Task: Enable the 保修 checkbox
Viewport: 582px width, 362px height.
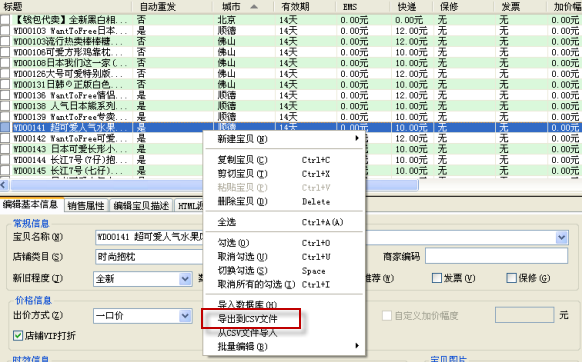Action: 511,278
